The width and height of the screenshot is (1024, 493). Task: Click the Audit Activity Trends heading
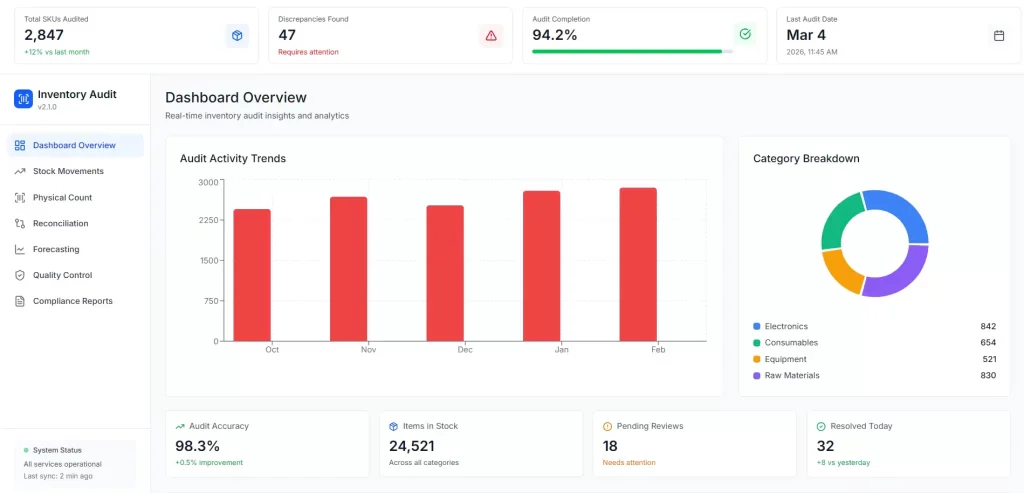pos(232,159)
